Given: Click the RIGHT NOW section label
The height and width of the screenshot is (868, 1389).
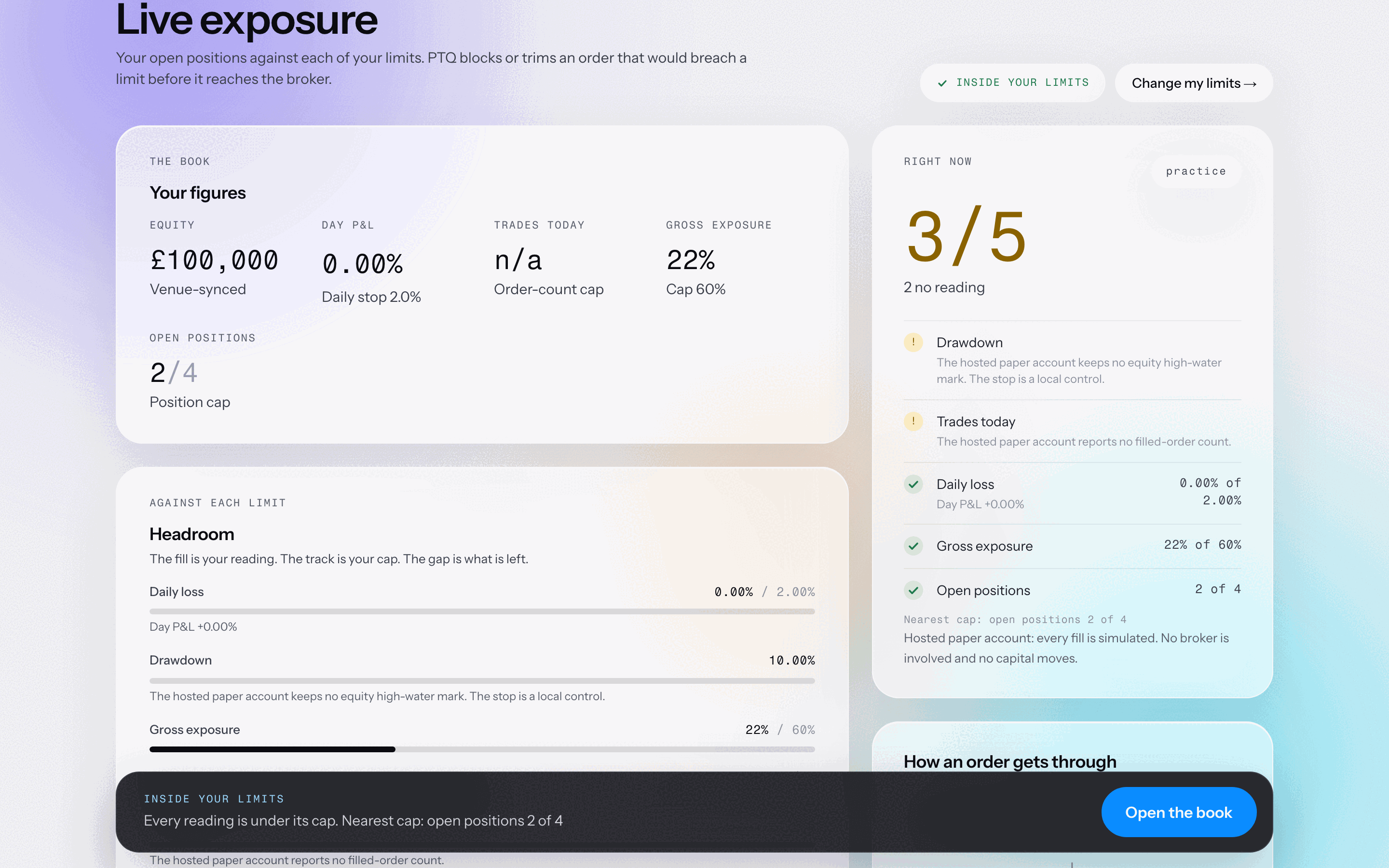Looking at the screenshot, I should pyautogui.click(x=938, y=162).
